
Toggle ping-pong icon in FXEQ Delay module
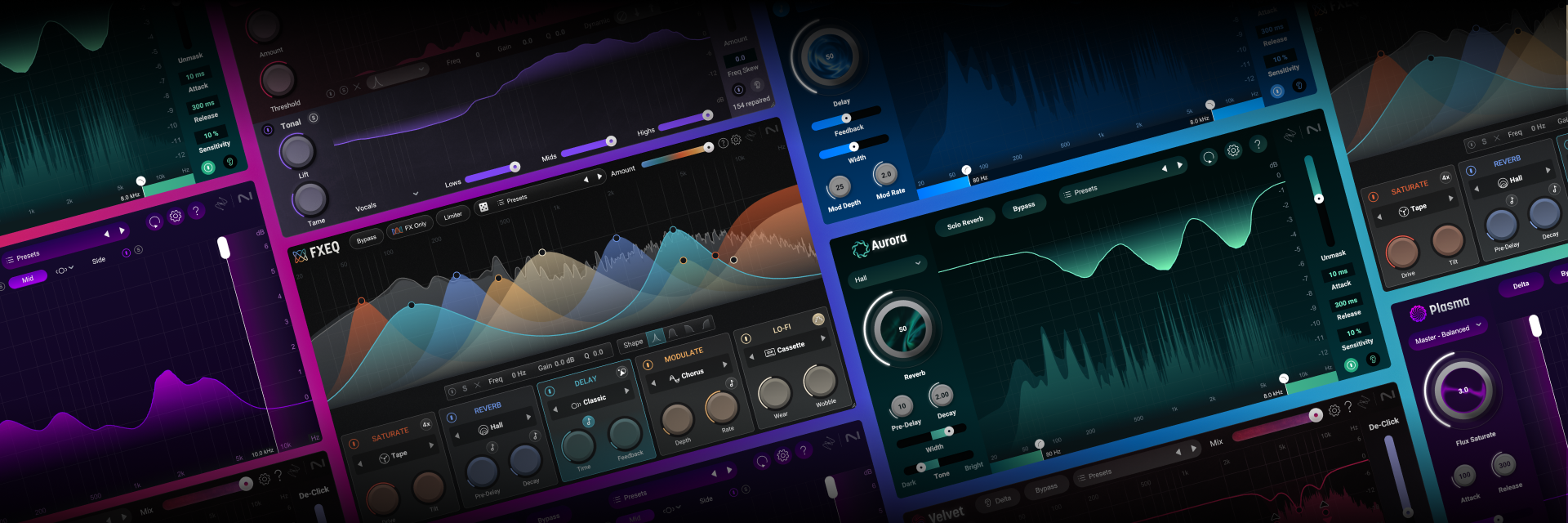tap(621, 372)
